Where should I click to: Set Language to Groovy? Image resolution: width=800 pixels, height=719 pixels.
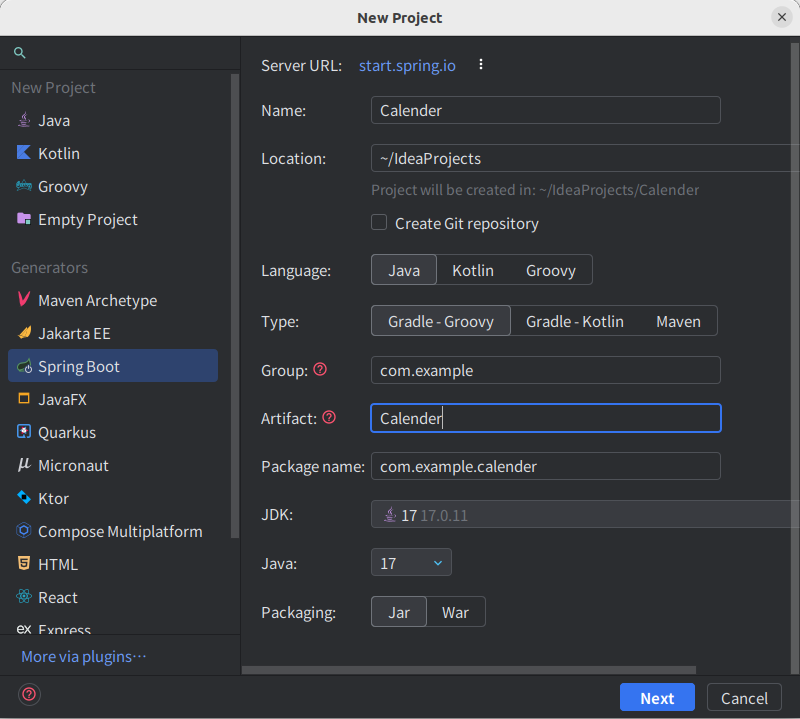click(551, 270)
